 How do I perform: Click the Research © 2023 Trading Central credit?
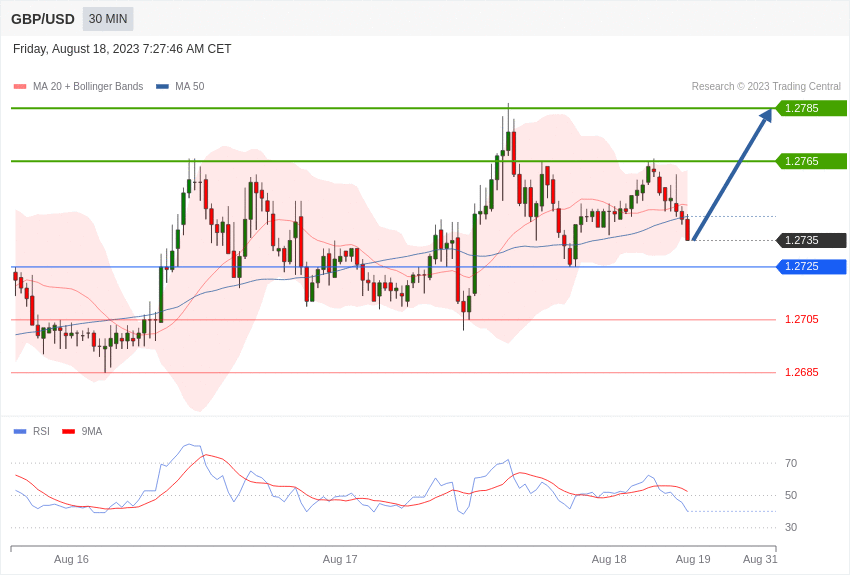click(x=766, y=86)
